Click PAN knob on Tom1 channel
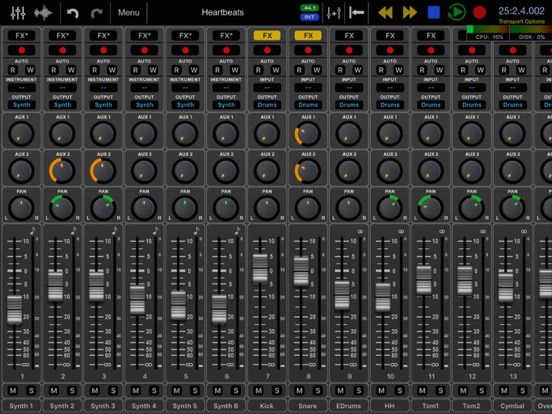Image resolution: width=552 pixels, height=414 pixels. point(430,208)
